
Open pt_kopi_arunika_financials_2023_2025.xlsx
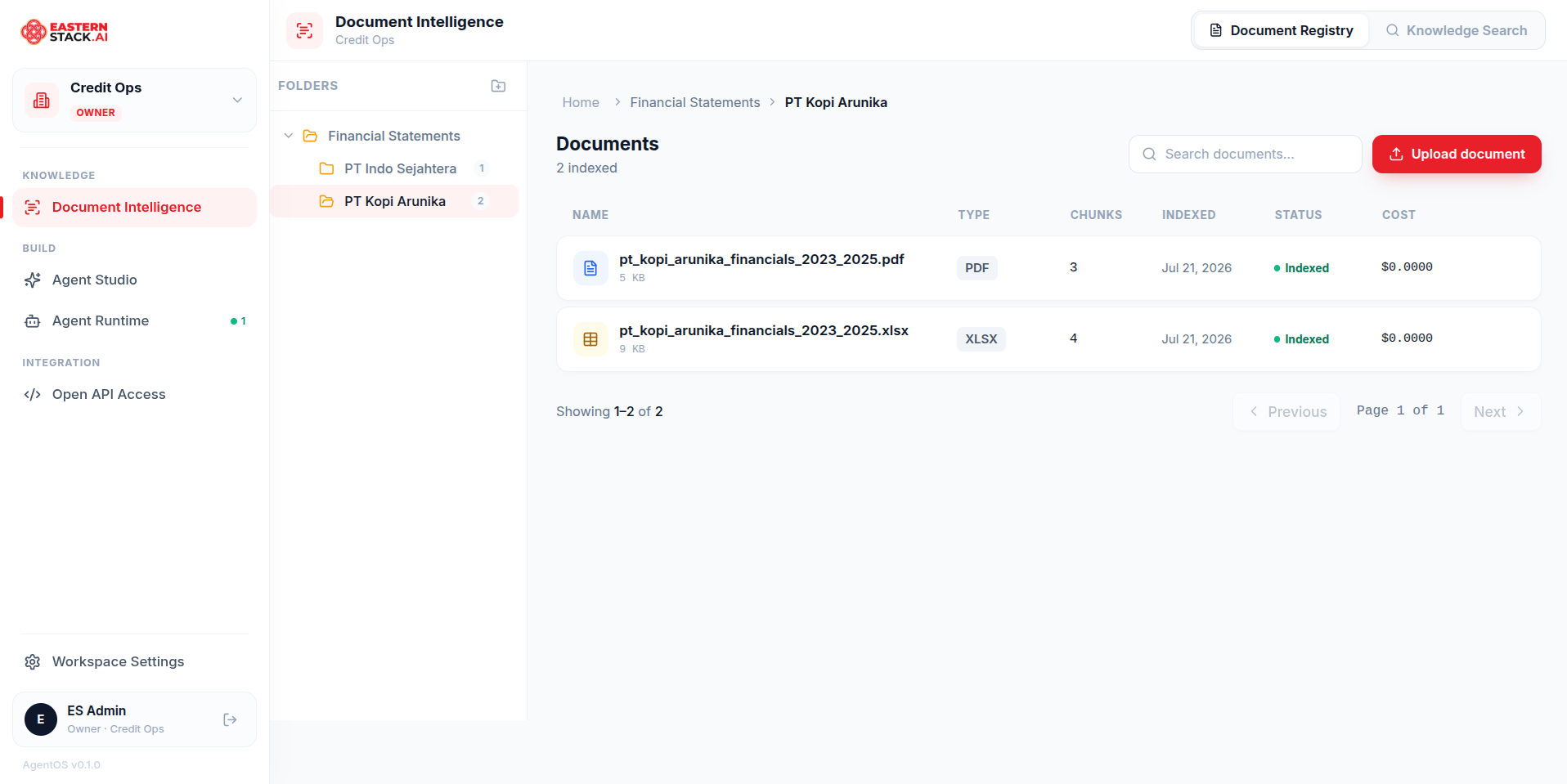[764, 330]
